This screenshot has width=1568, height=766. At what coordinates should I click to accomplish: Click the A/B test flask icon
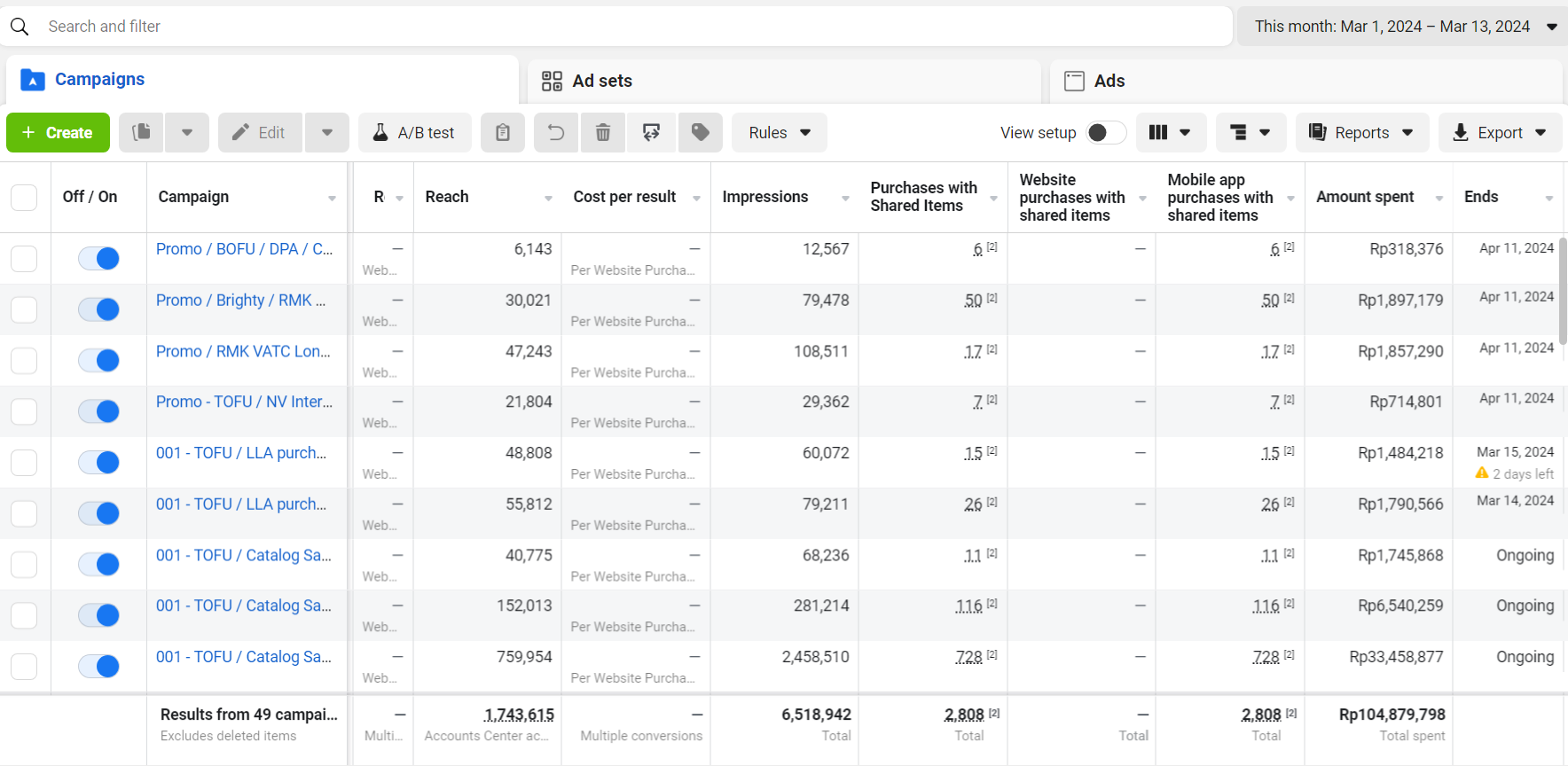click(380, 133)
